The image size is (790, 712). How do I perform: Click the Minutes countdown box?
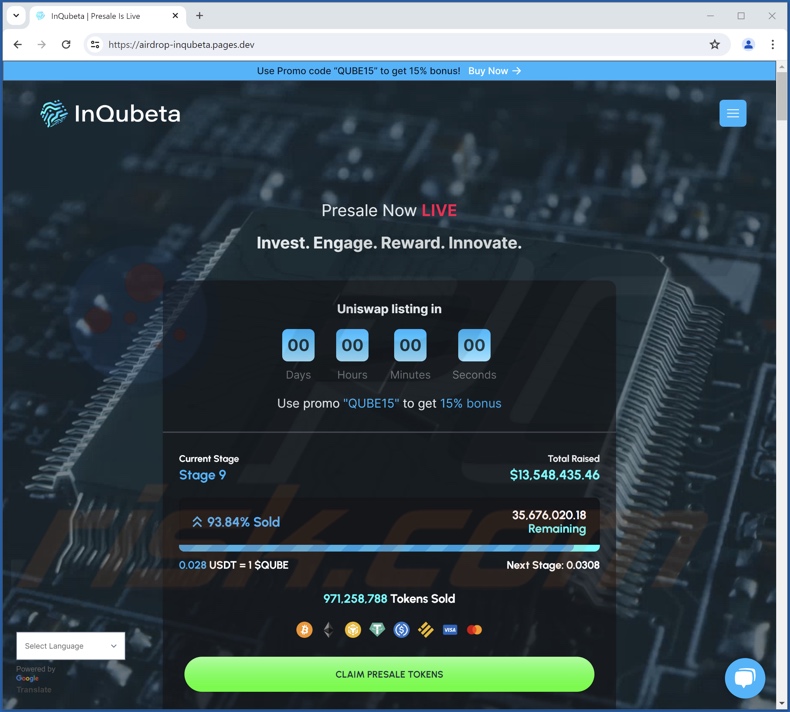[410, 345]
